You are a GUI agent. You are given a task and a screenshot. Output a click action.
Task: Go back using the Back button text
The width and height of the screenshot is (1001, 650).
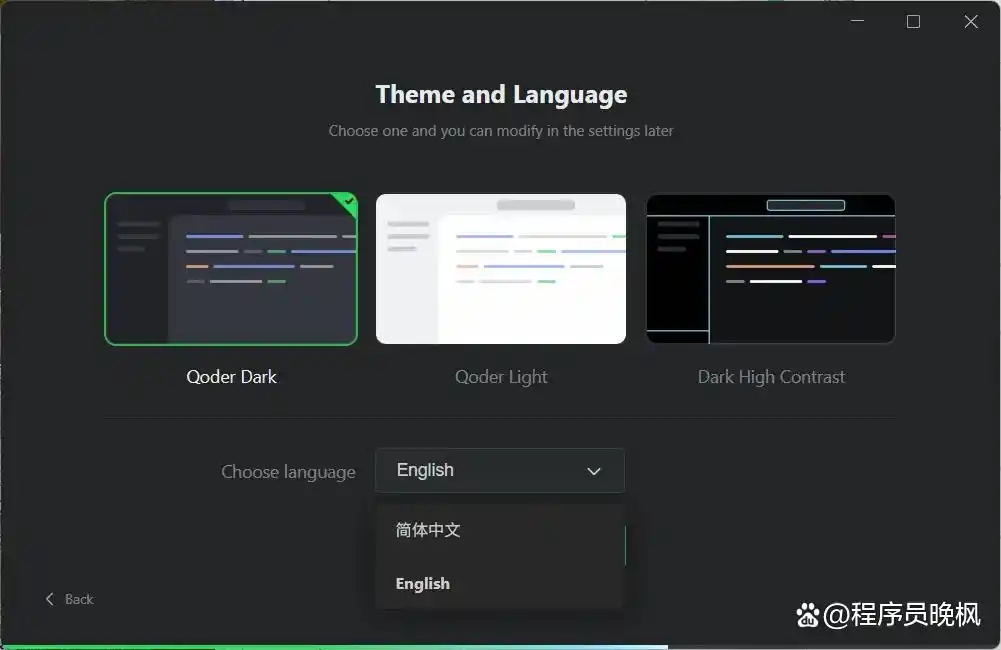point(79,599)
